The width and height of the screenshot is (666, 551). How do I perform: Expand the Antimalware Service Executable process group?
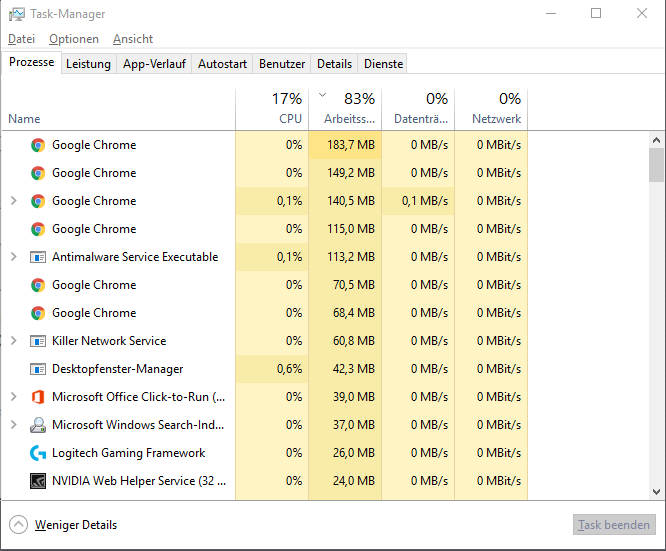point(13,257)
